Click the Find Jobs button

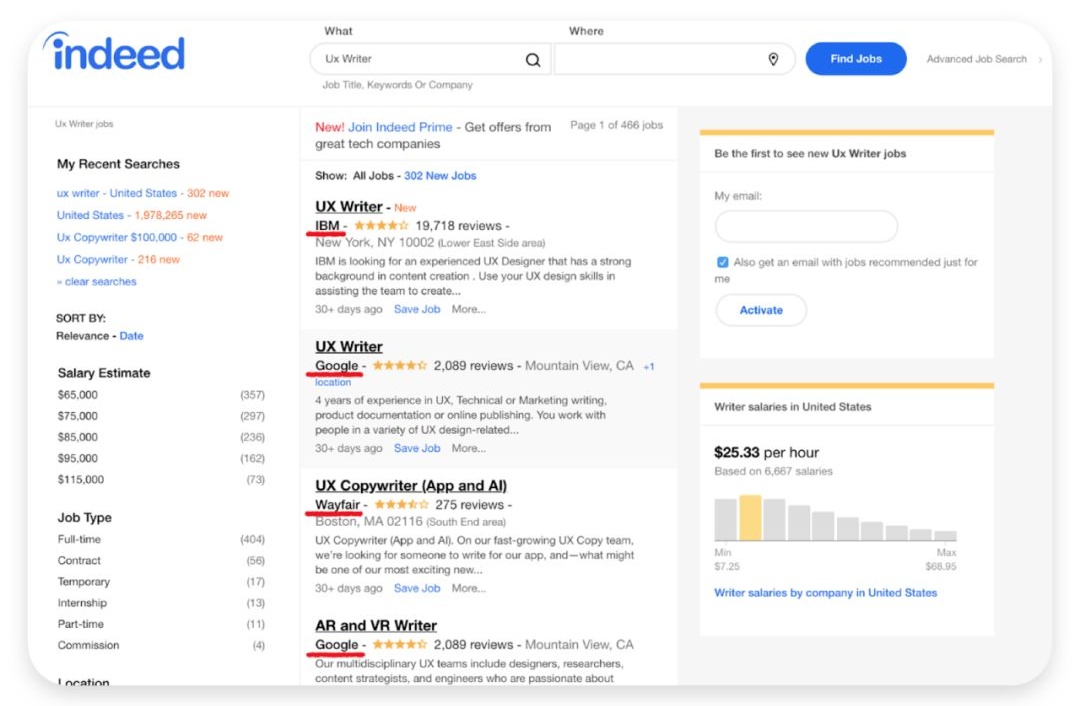point(855,59)
